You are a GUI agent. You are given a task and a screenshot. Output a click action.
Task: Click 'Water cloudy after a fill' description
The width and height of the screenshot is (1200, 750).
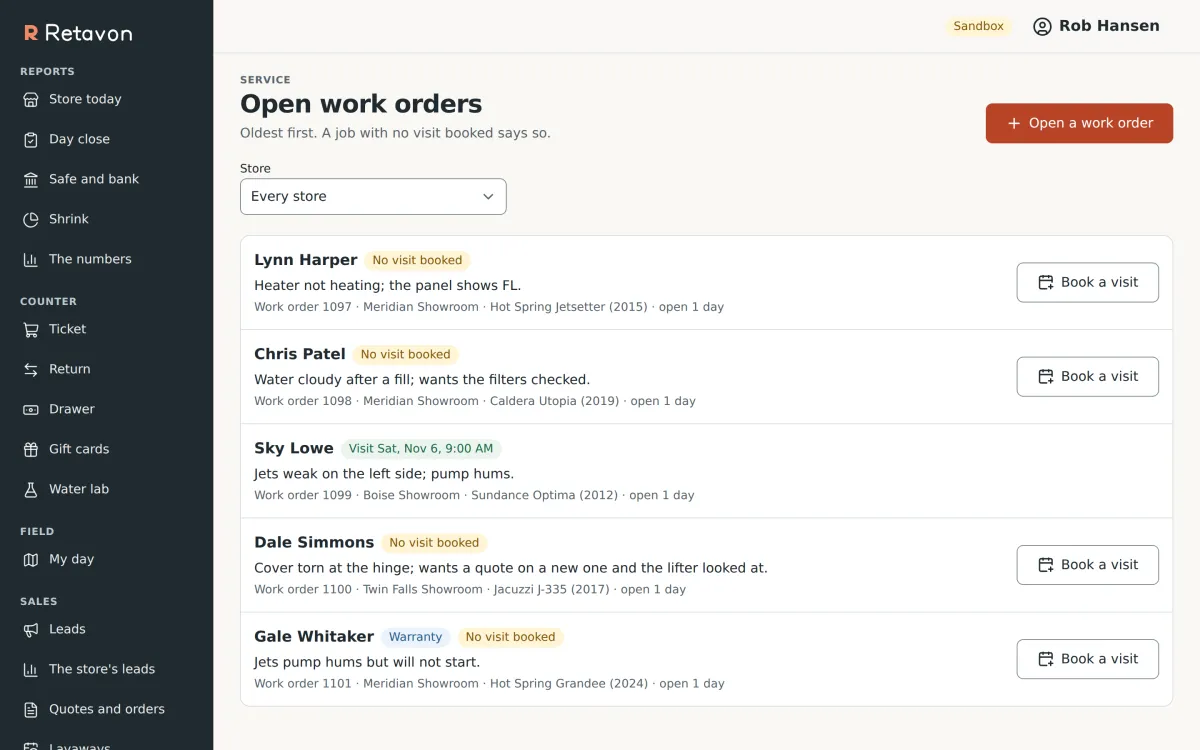pyautogui.click(x=422, y=380)
